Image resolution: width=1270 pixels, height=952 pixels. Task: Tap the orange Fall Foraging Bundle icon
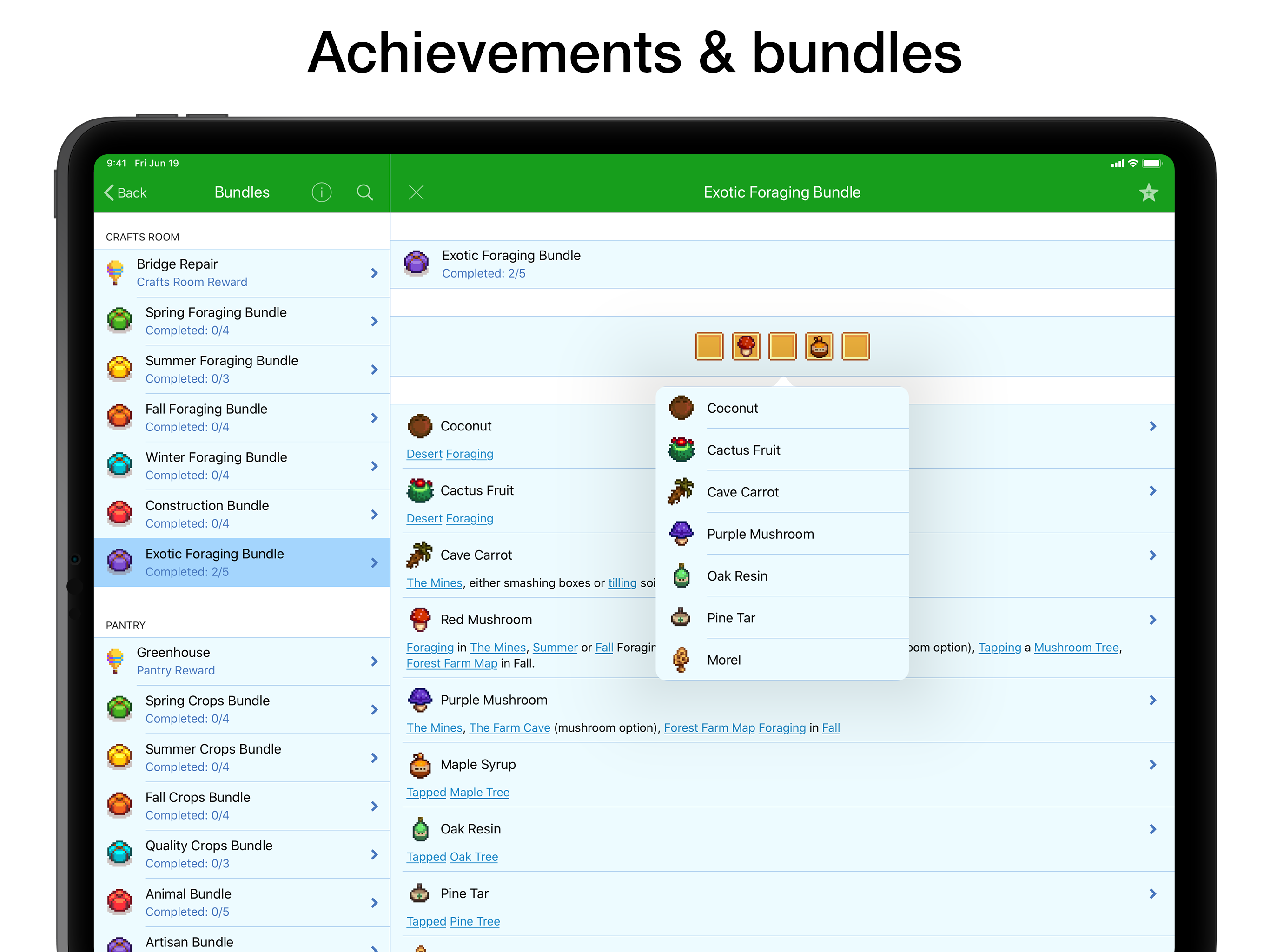(x=119, y=416)
